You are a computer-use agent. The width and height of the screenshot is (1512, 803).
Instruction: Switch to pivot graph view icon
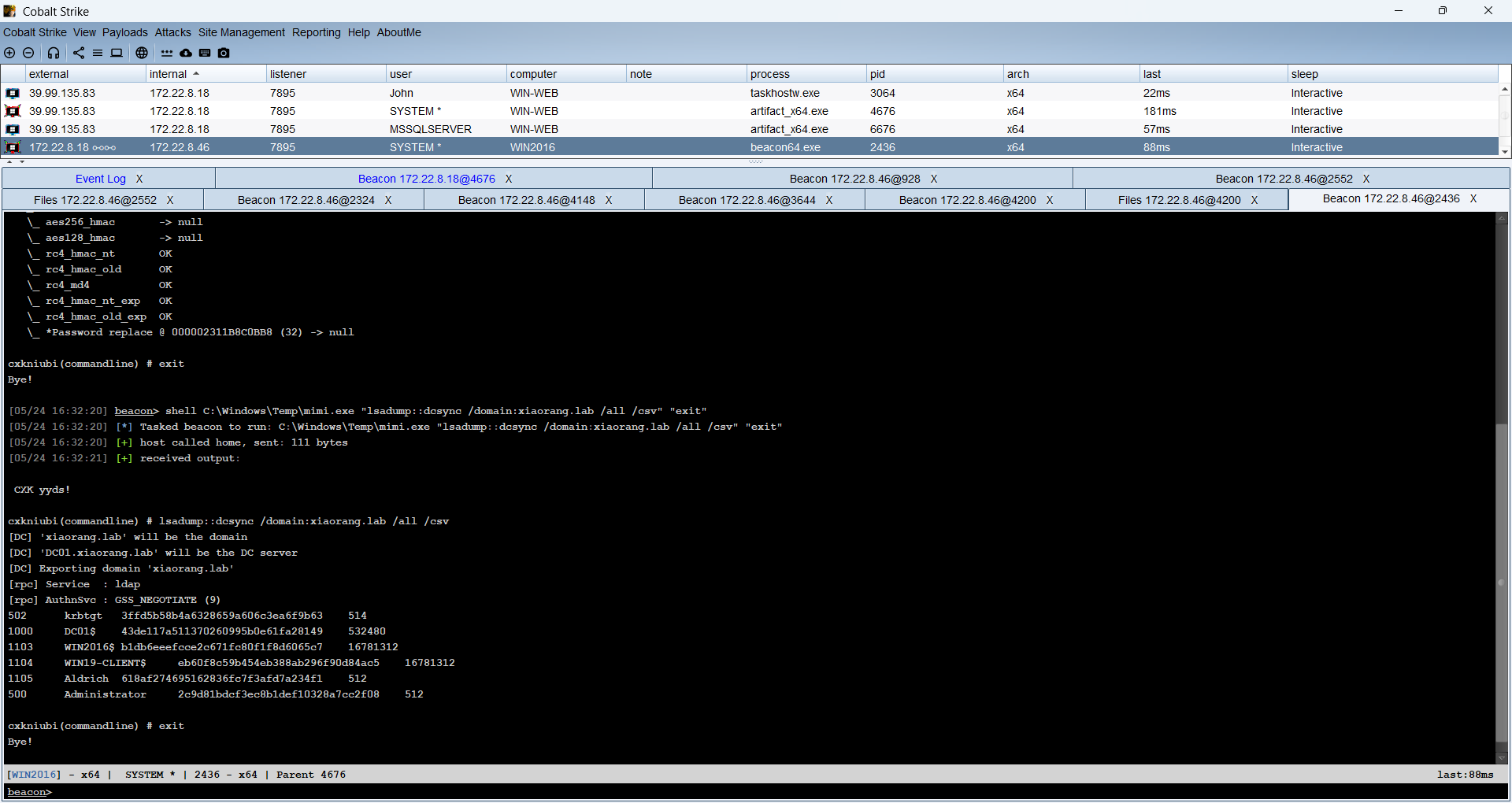tap(79, 53)
